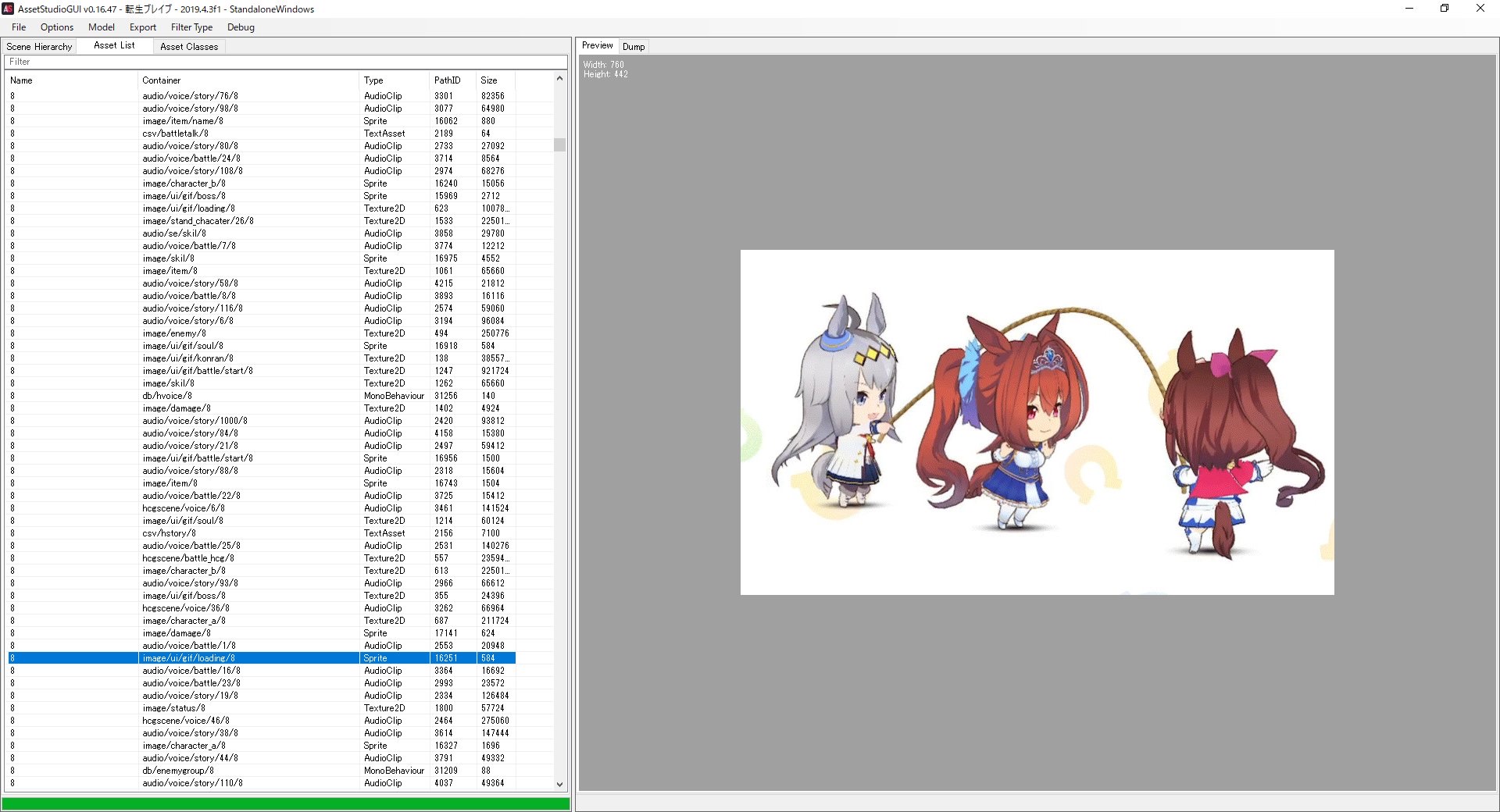1500x812 pixels.
Task: Select row audio/voice/battle/7/8
Action: 262,246
